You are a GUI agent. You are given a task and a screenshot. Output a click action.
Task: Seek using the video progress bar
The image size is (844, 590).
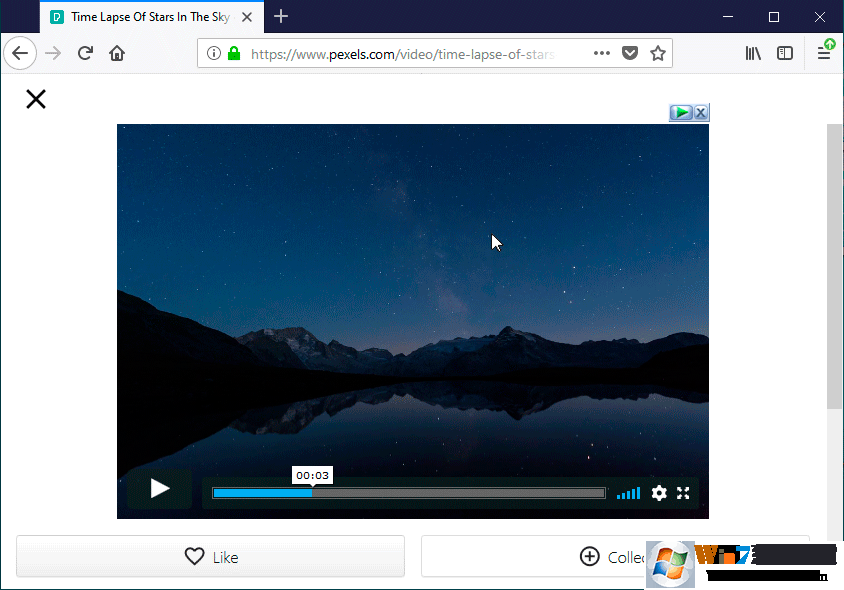(408, 492)
